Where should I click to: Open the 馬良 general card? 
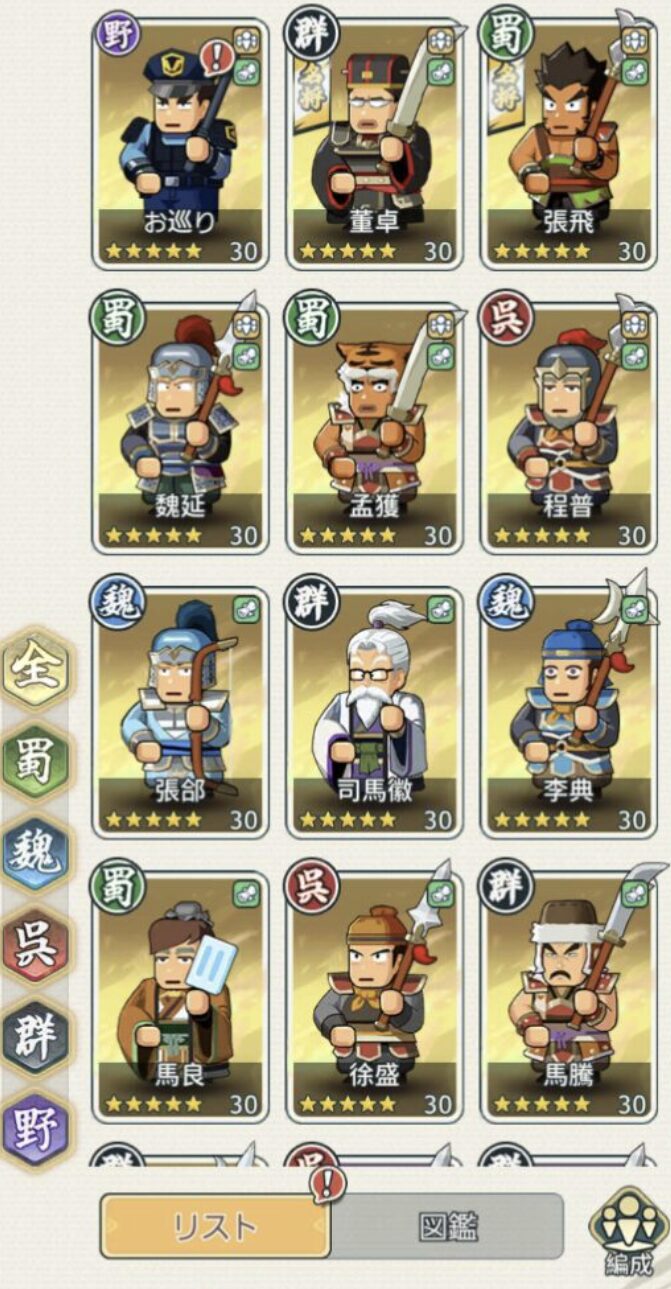[x=180, y=996]
